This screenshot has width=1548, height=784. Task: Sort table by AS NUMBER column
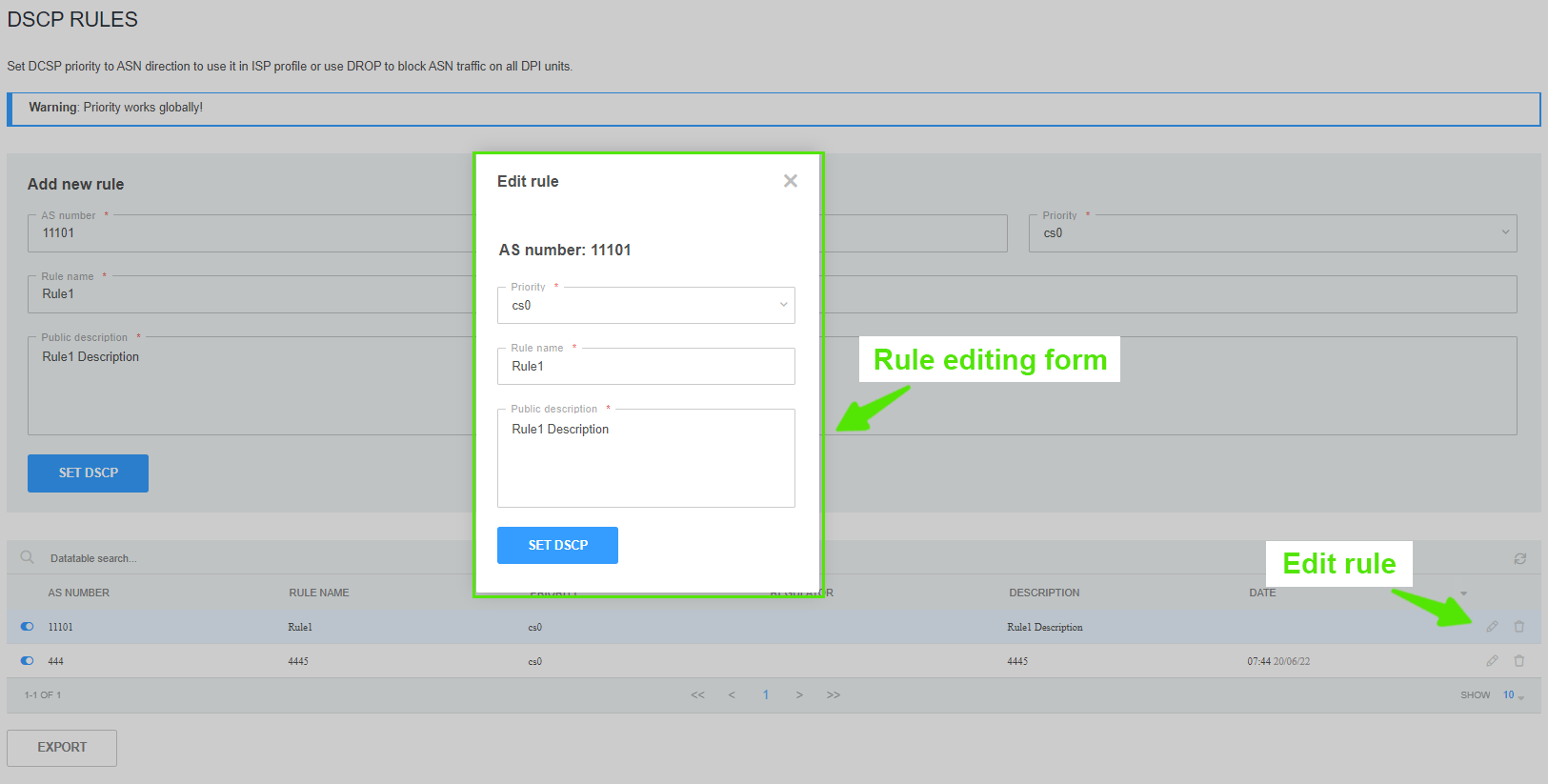click(x=79, y=593)
